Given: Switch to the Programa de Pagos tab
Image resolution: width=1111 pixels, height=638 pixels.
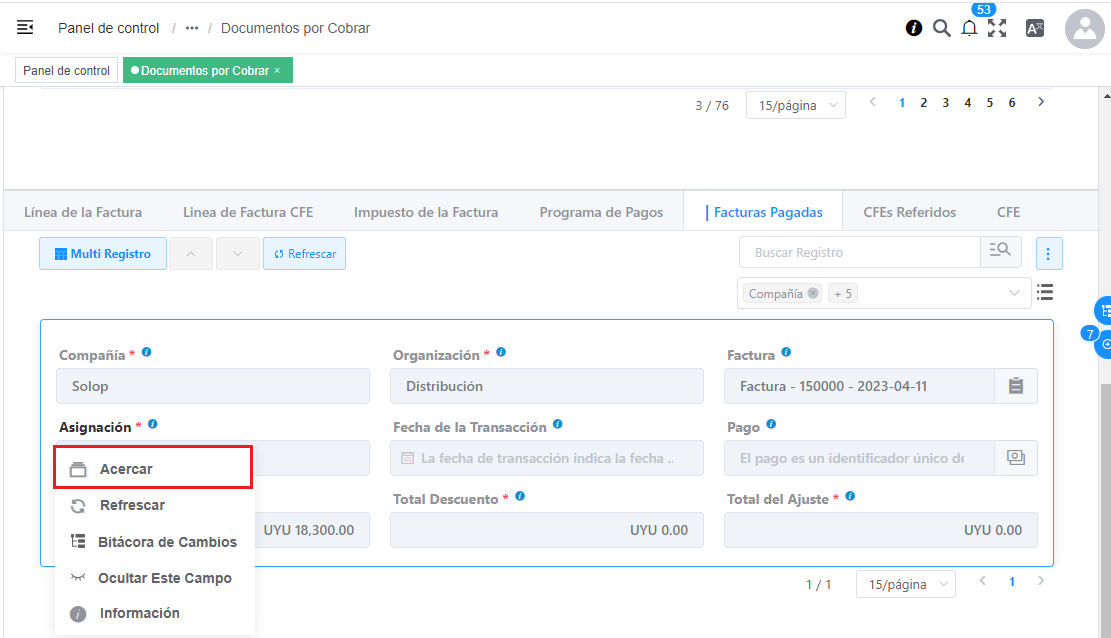Looking at the screenshot, I should point(601,212).
